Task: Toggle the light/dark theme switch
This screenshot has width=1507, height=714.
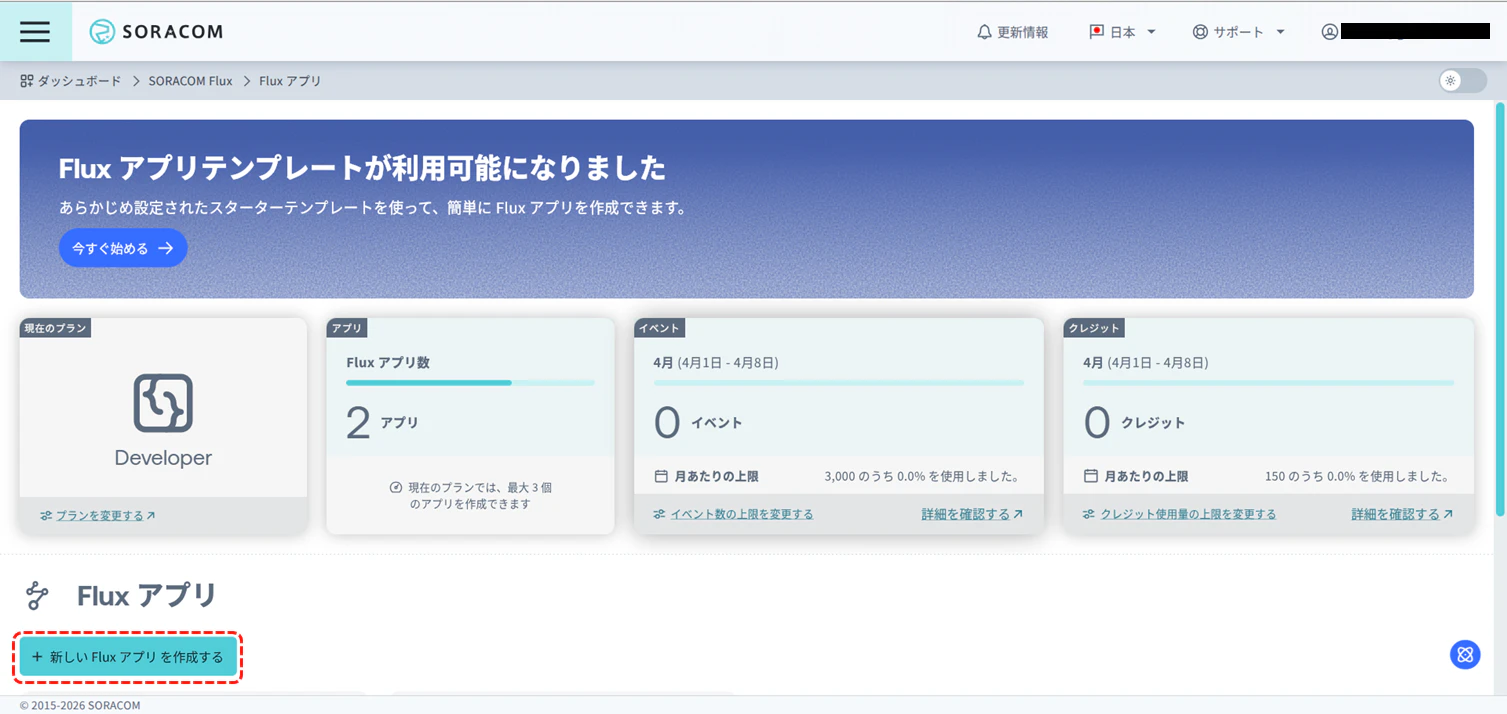Action: click(x=1463, y=81)
